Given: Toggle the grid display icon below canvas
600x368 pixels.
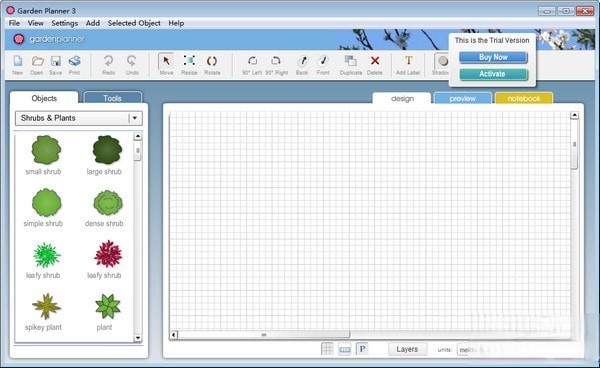Looking at the screenshot, I should click(x=327, y=348).
